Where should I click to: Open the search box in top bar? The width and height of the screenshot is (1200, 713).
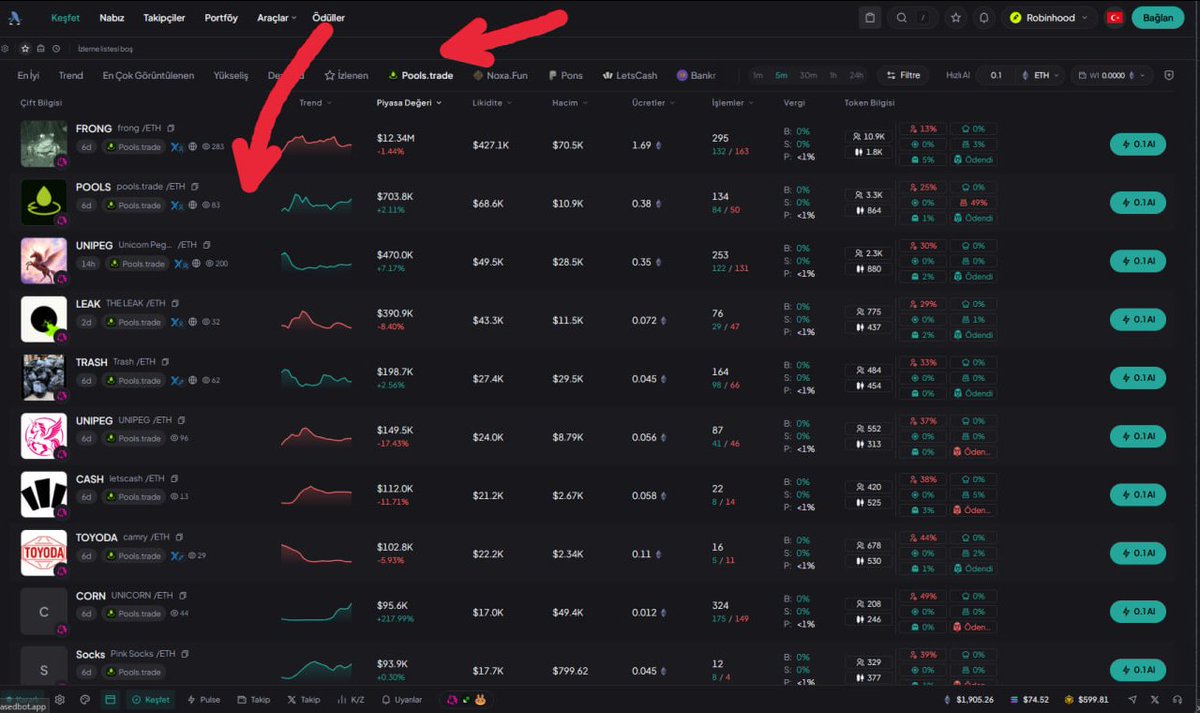915,18
